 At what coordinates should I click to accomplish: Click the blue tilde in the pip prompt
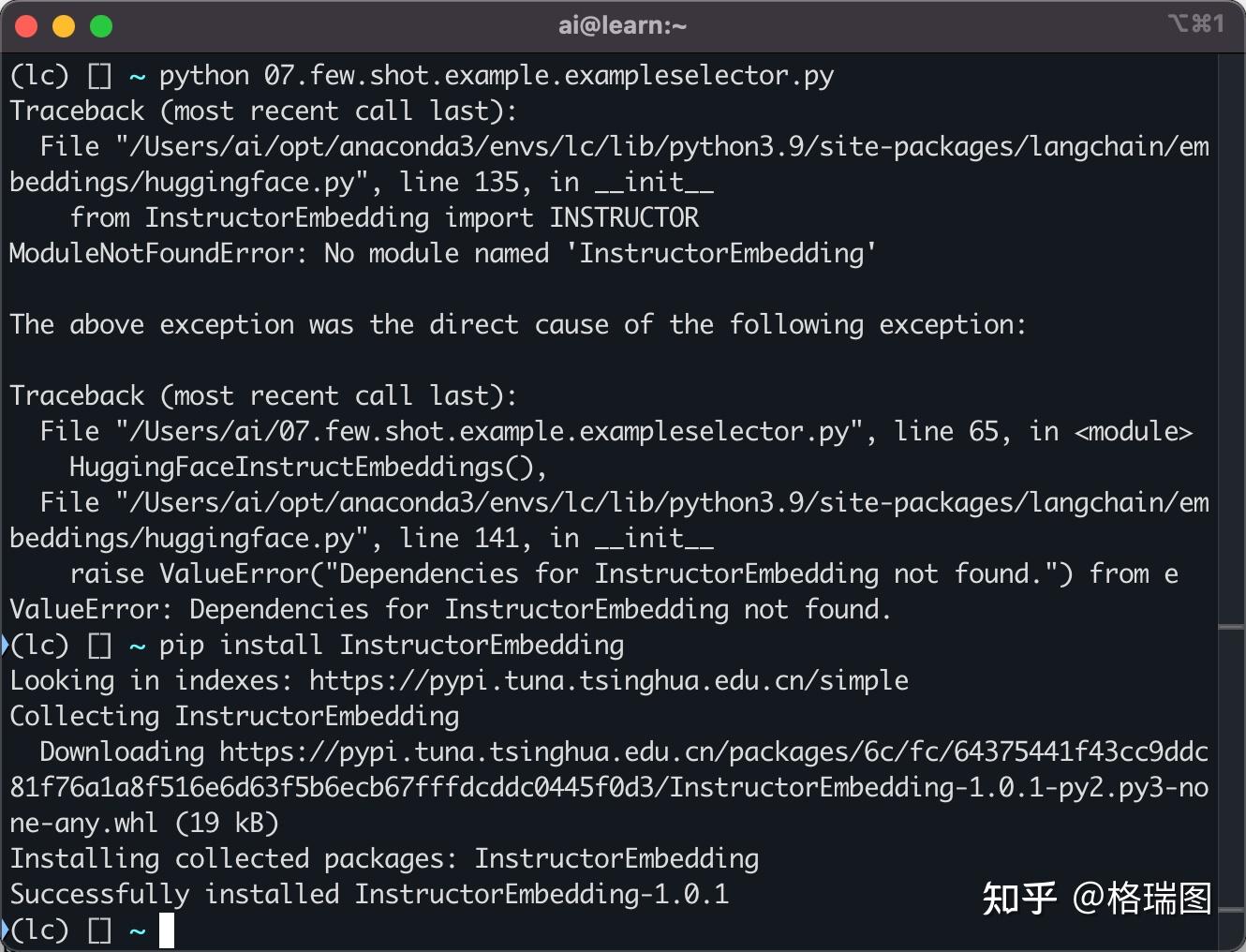click(x=137, y=646)
